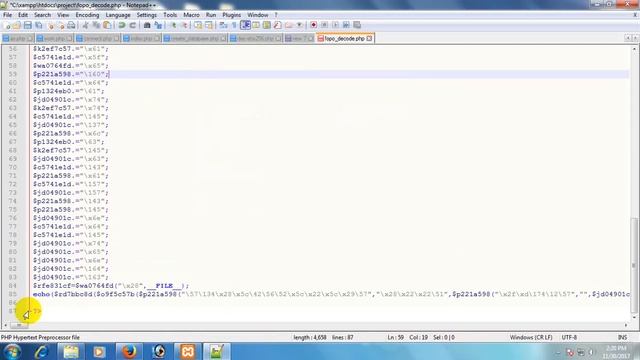The width and height of the screenshot is (640, 360).
Task: Toggle Show All Characters pilcrow icon
Action: point(234,25)
